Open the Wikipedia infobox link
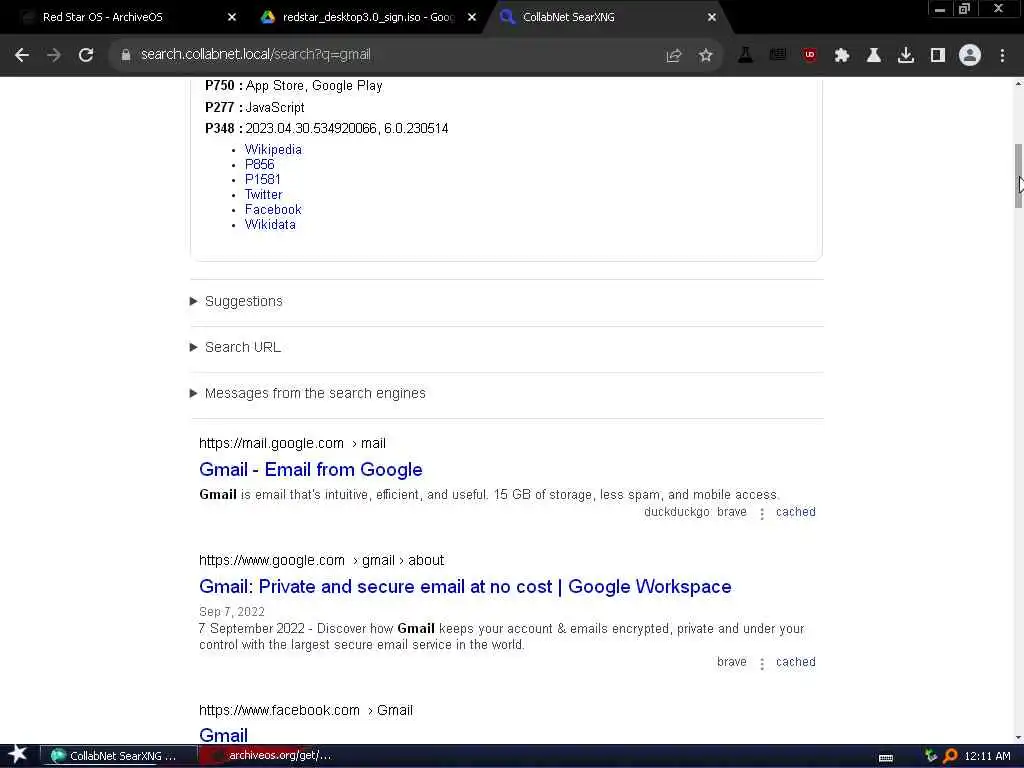The image size is (1024, 768). [273, 150]
